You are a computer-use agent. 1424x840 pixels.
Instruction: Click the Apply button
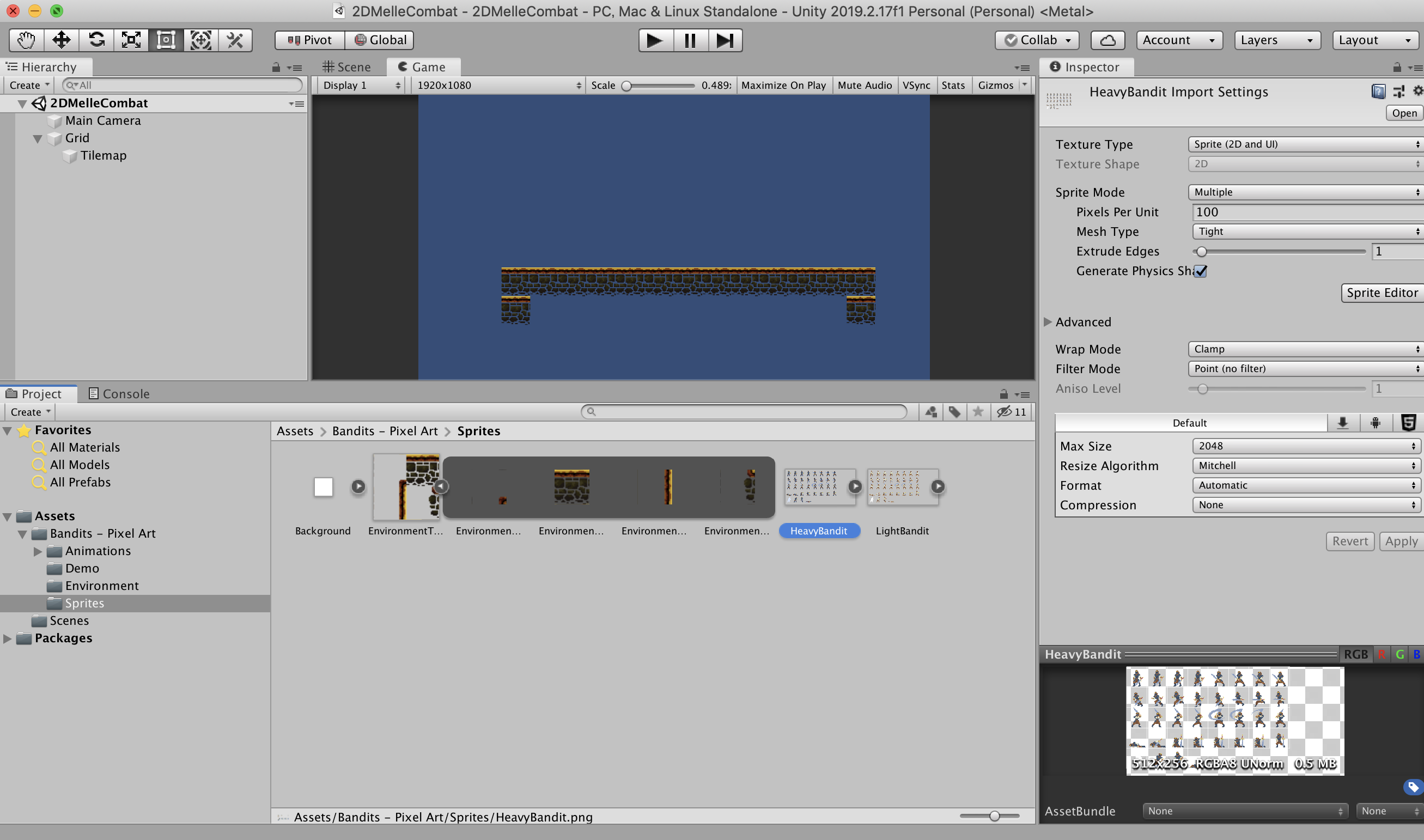tap(1401, 541)
